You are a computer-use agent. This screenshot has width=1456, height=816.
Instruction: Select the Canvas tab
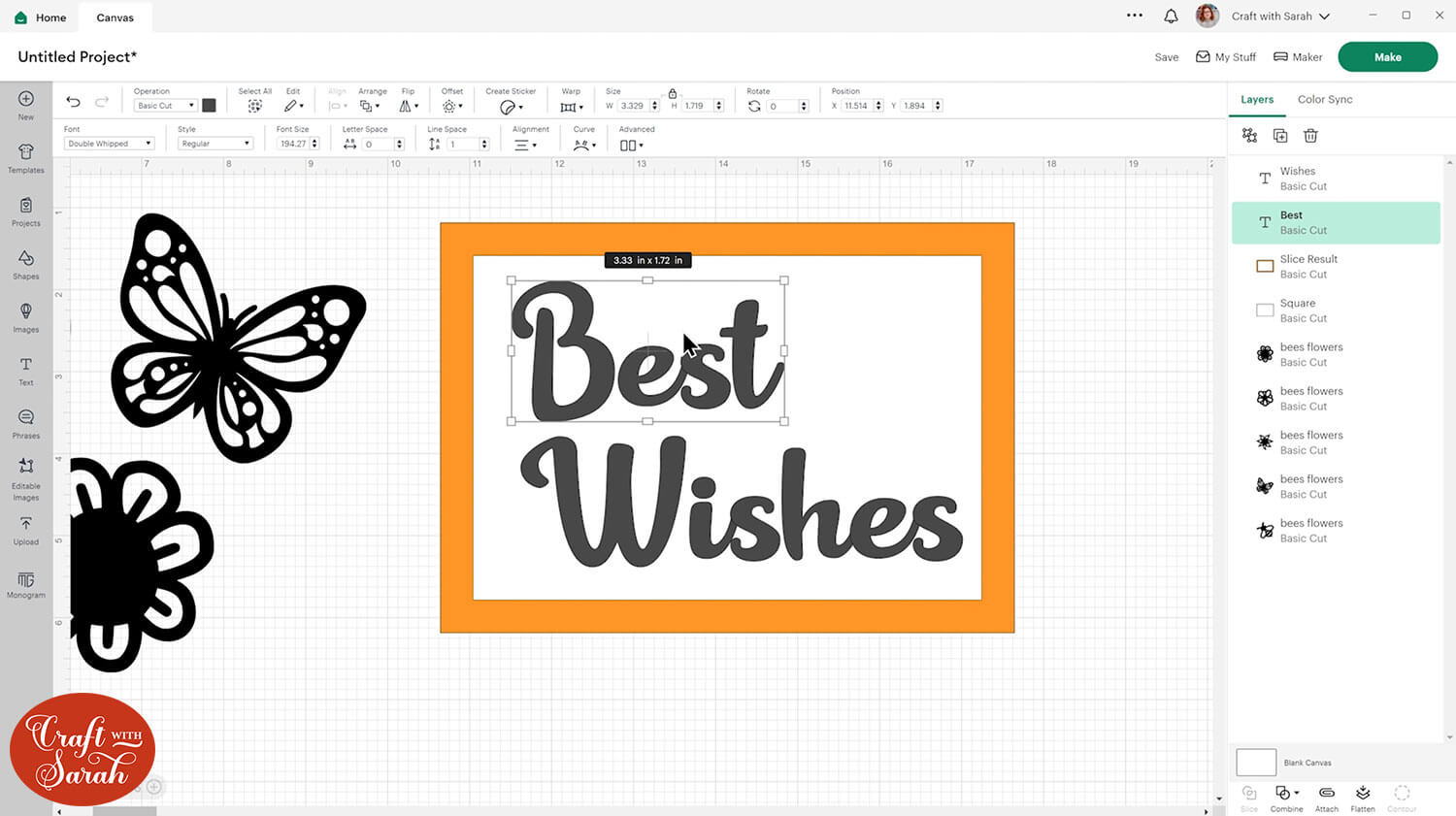click(x=116, y=17)
